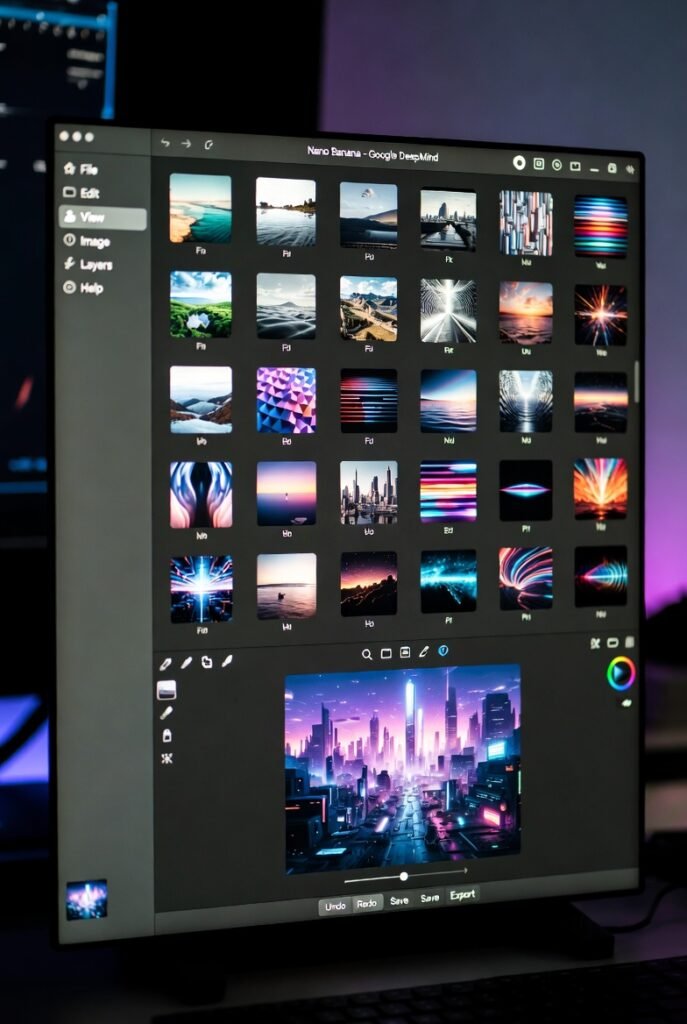
Task: Select the lock tool in the left tool column
Action: [167, 735]
